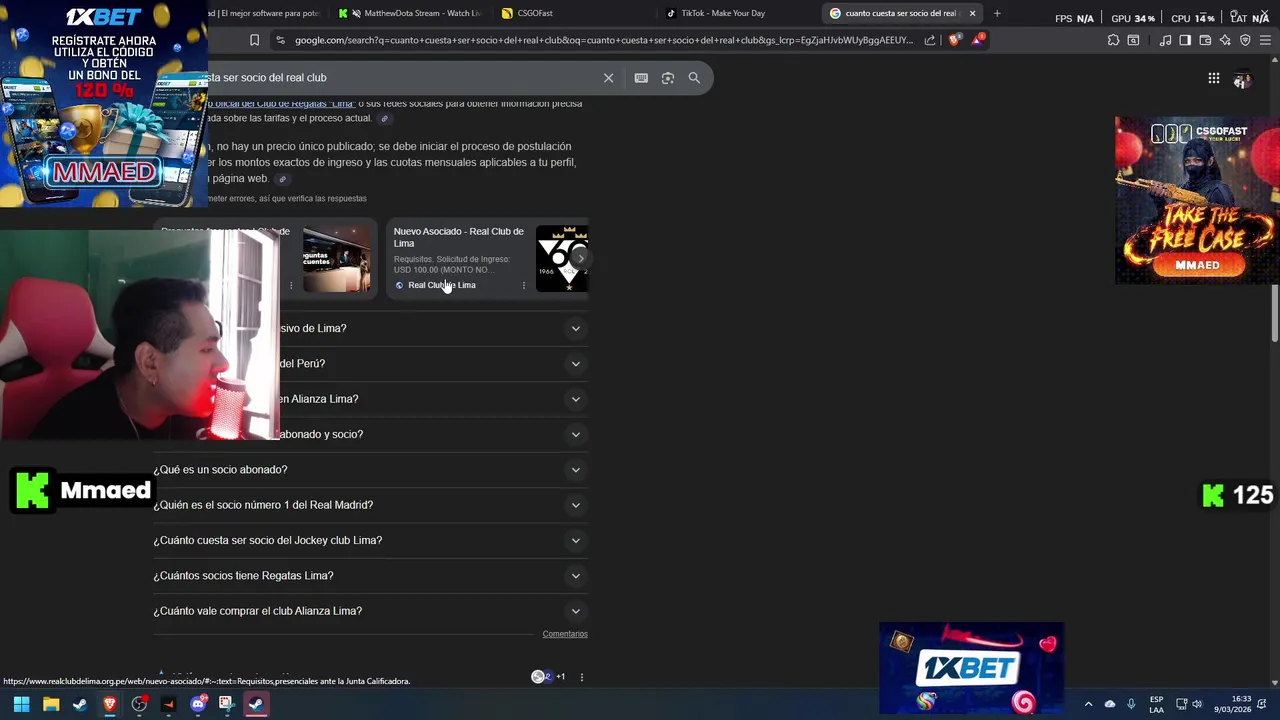Expand question about comprar club Alianza Lima
Viewport: 1280px width, 720px height.
tap(370, 611)
